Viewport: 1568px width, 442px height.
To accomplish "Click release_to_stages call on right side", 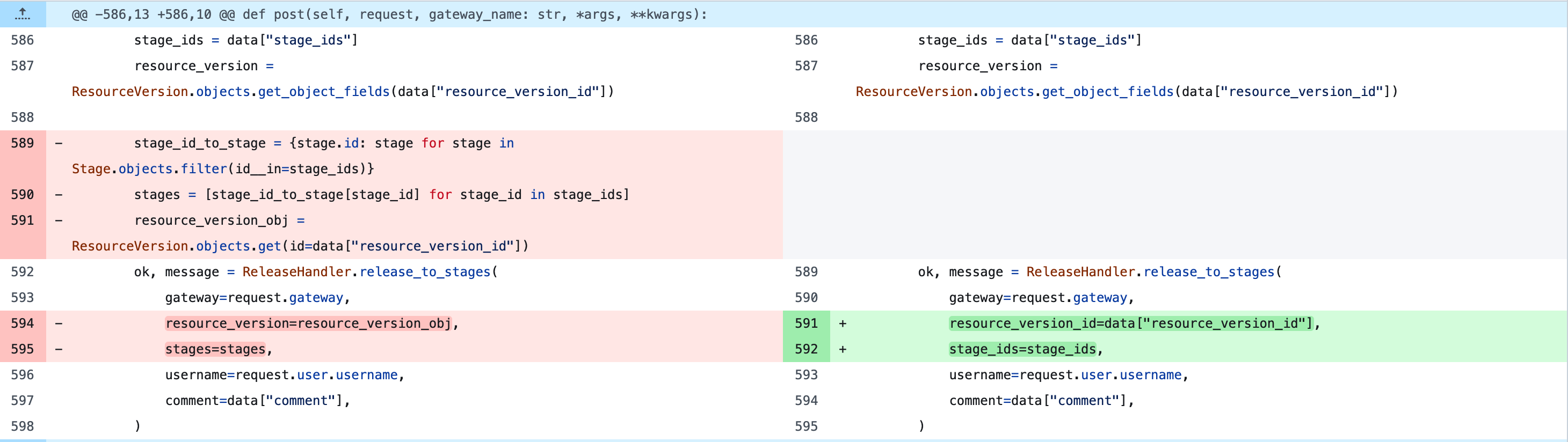I will click(1208, 272).
